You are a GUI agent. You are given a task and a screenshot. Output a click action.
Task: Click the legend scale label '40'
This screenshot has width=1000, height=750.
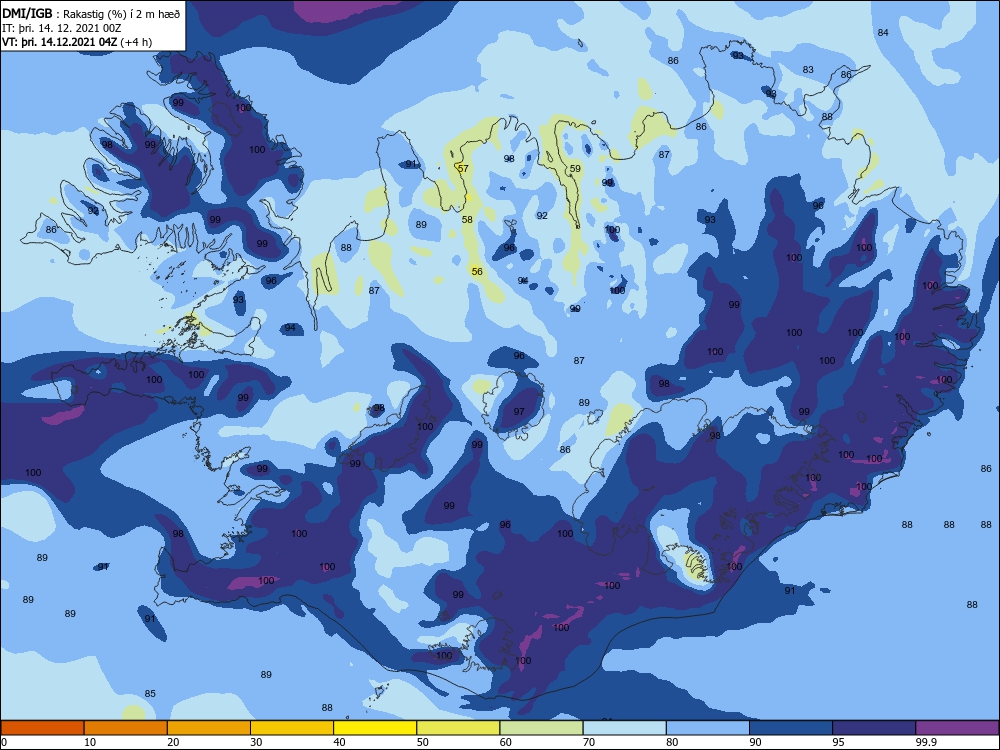(339, 742)
